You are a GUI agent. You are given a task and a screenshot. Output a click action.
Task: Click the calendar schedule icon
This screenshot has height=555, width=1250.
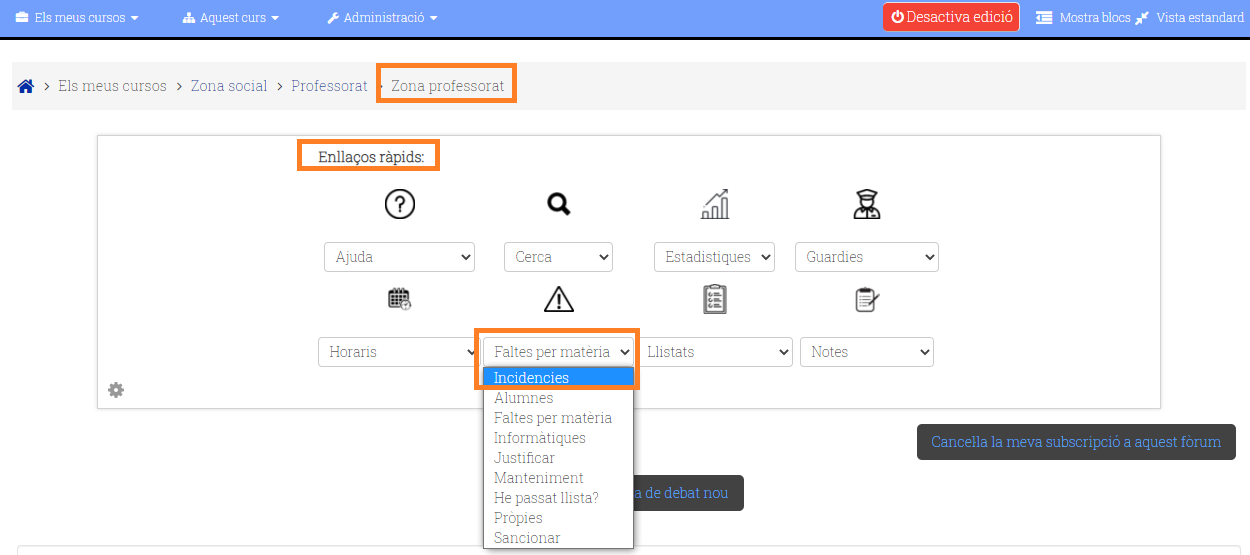coord(399,299)
